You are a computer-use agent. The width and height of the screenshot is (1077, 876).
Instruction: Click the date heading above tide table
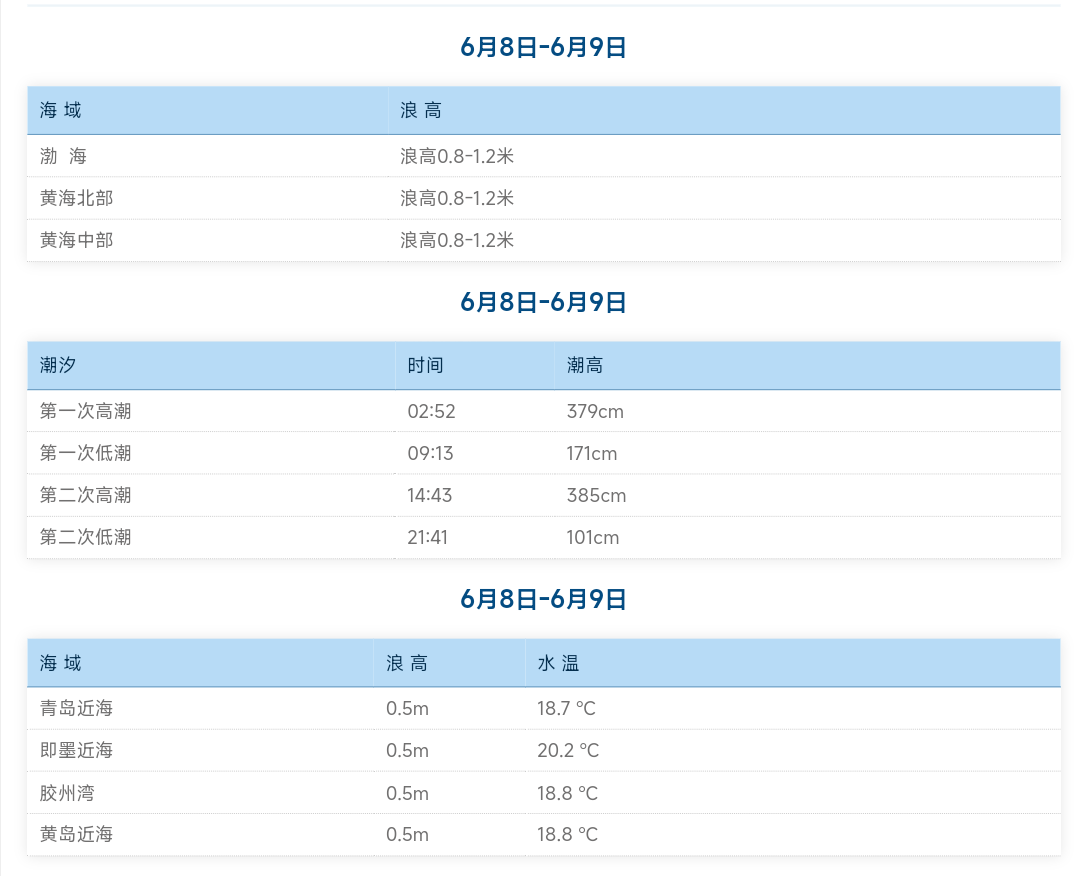[x=543, y=302]
